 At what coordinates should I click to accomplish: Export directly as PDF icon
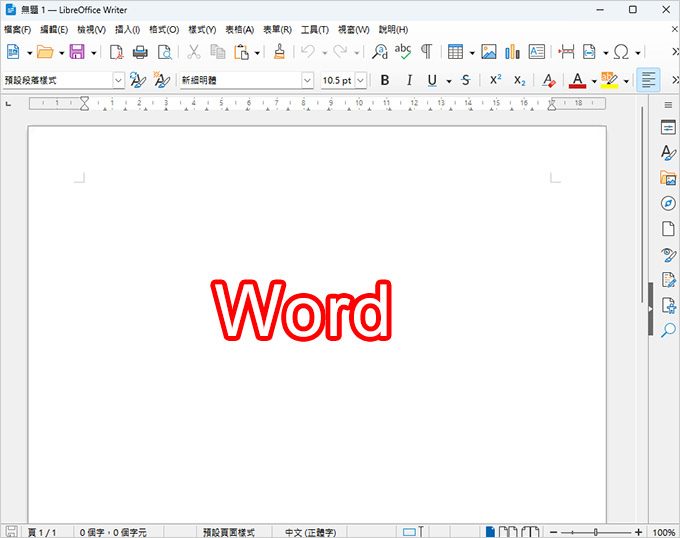116,52
